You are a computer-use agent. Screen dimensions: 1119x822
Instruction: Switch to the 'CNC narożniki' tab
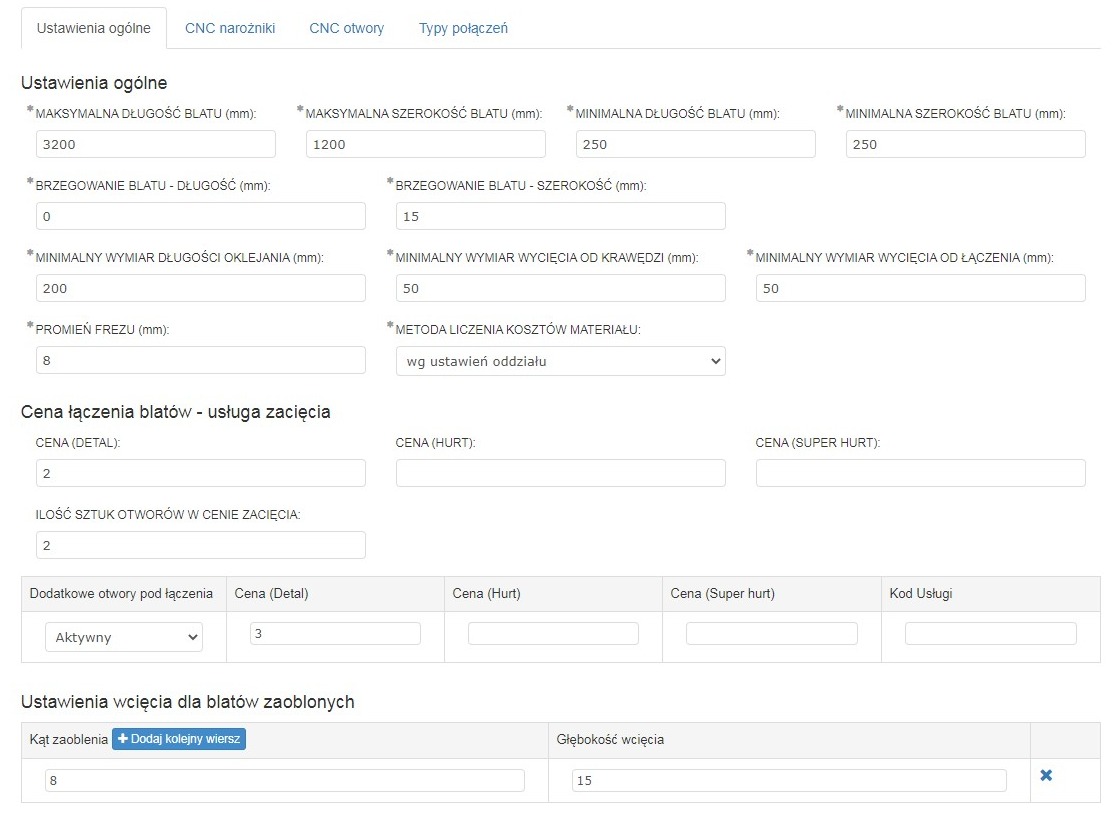tap(230, 28)
